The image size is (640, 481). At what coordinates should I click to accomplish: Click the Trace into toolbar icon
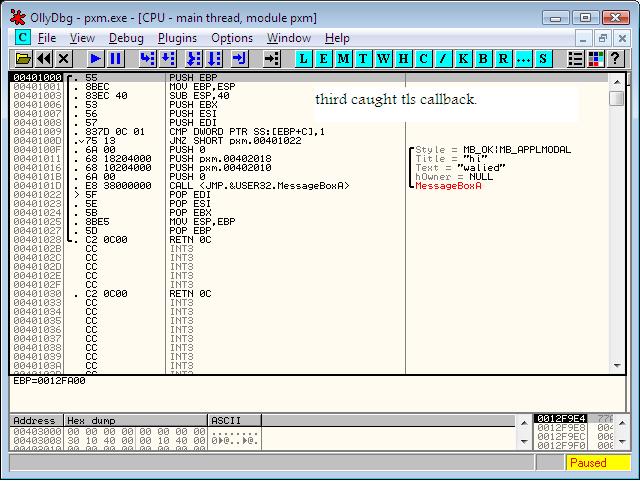[x=194, y=59]
